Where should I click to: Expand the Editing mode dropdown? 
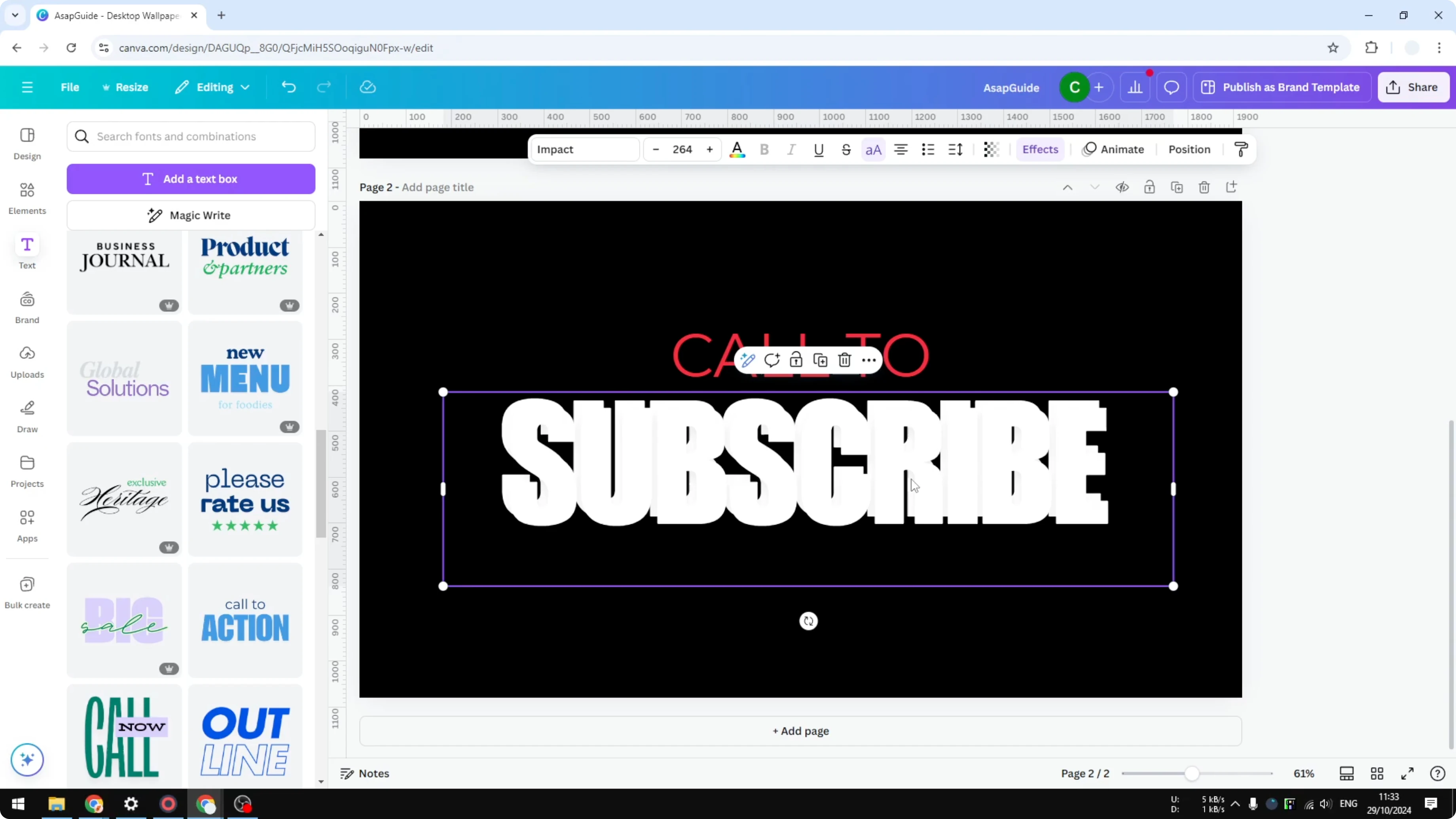pyautogui.click(x=212, y=87)
